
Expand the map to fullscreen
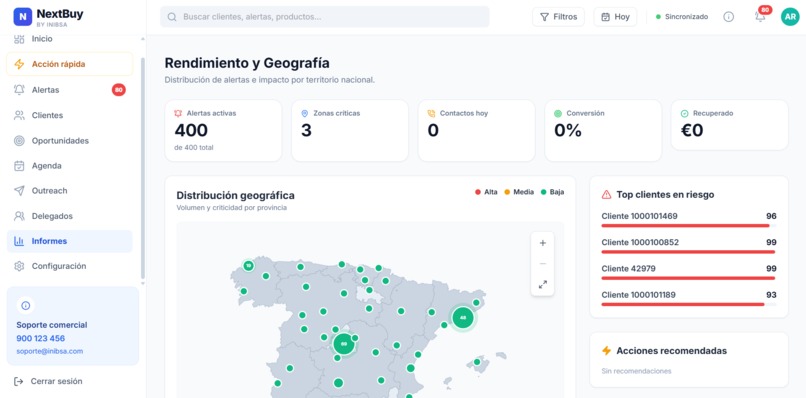542,284
